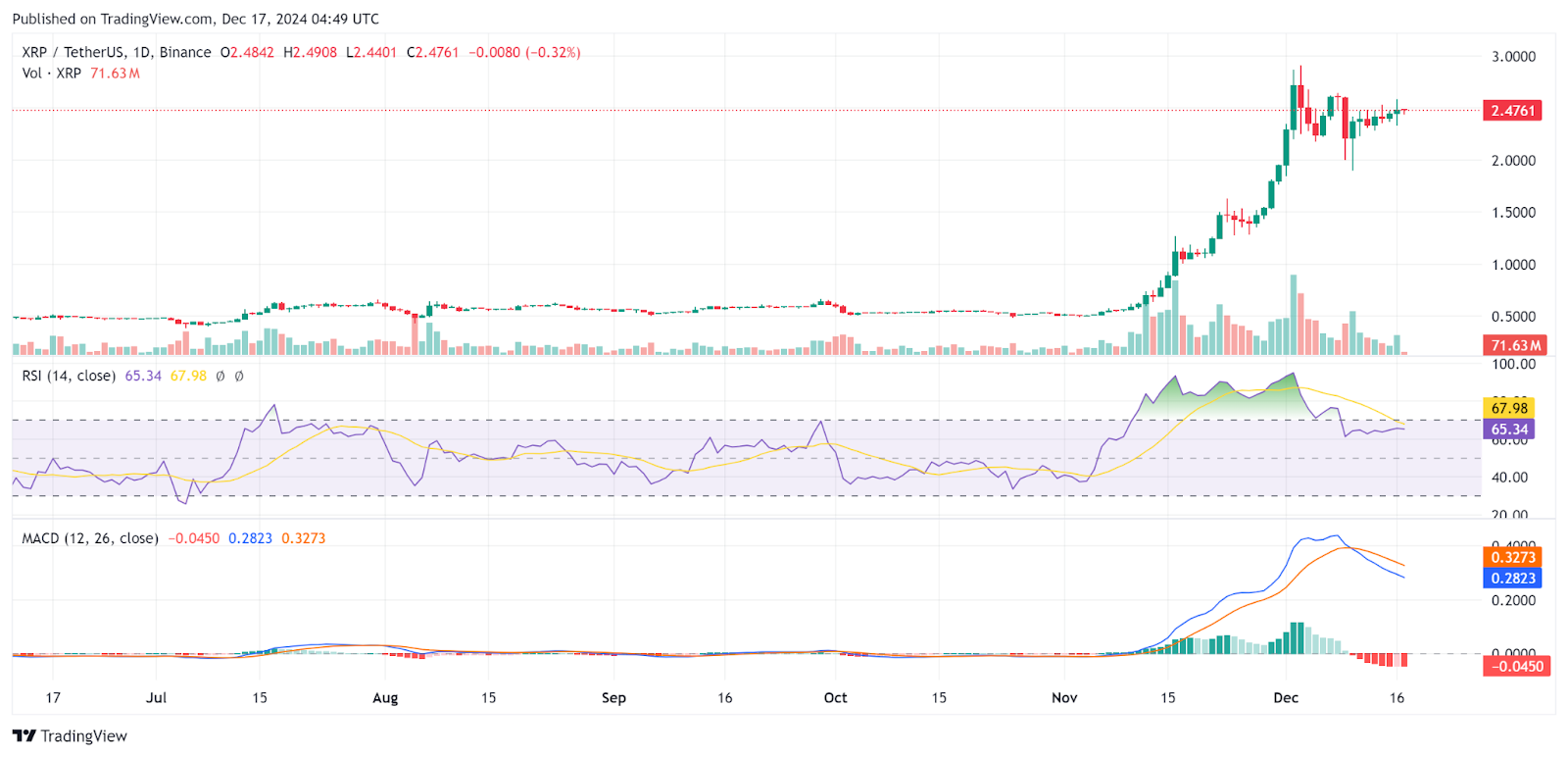Screen dimensions: 1568x758
Task: Click the yellow 67.98 RSI axis tag
Action: tap(1509, 408)
